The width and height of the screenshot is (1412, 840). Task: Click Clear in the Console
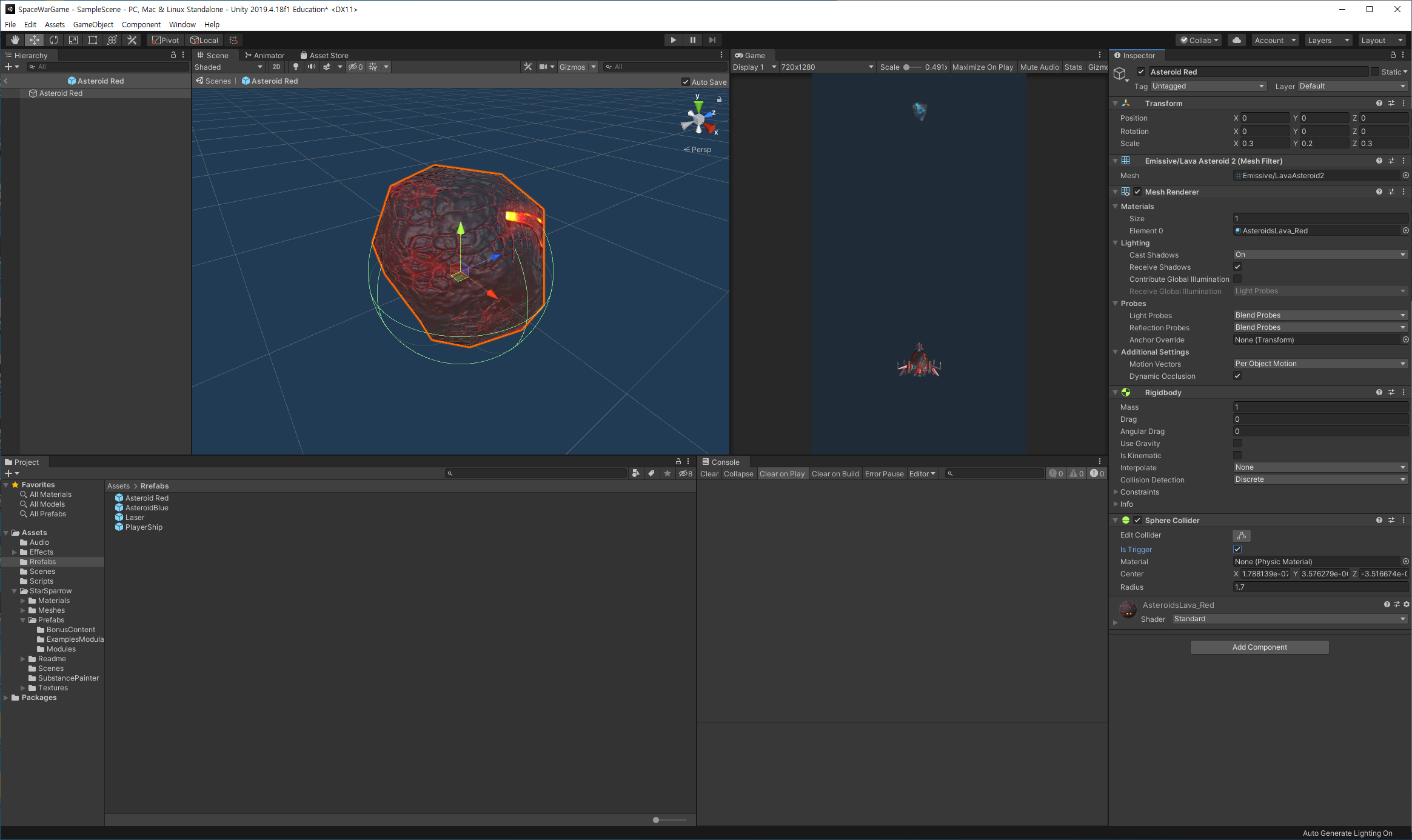click(709, 474)
